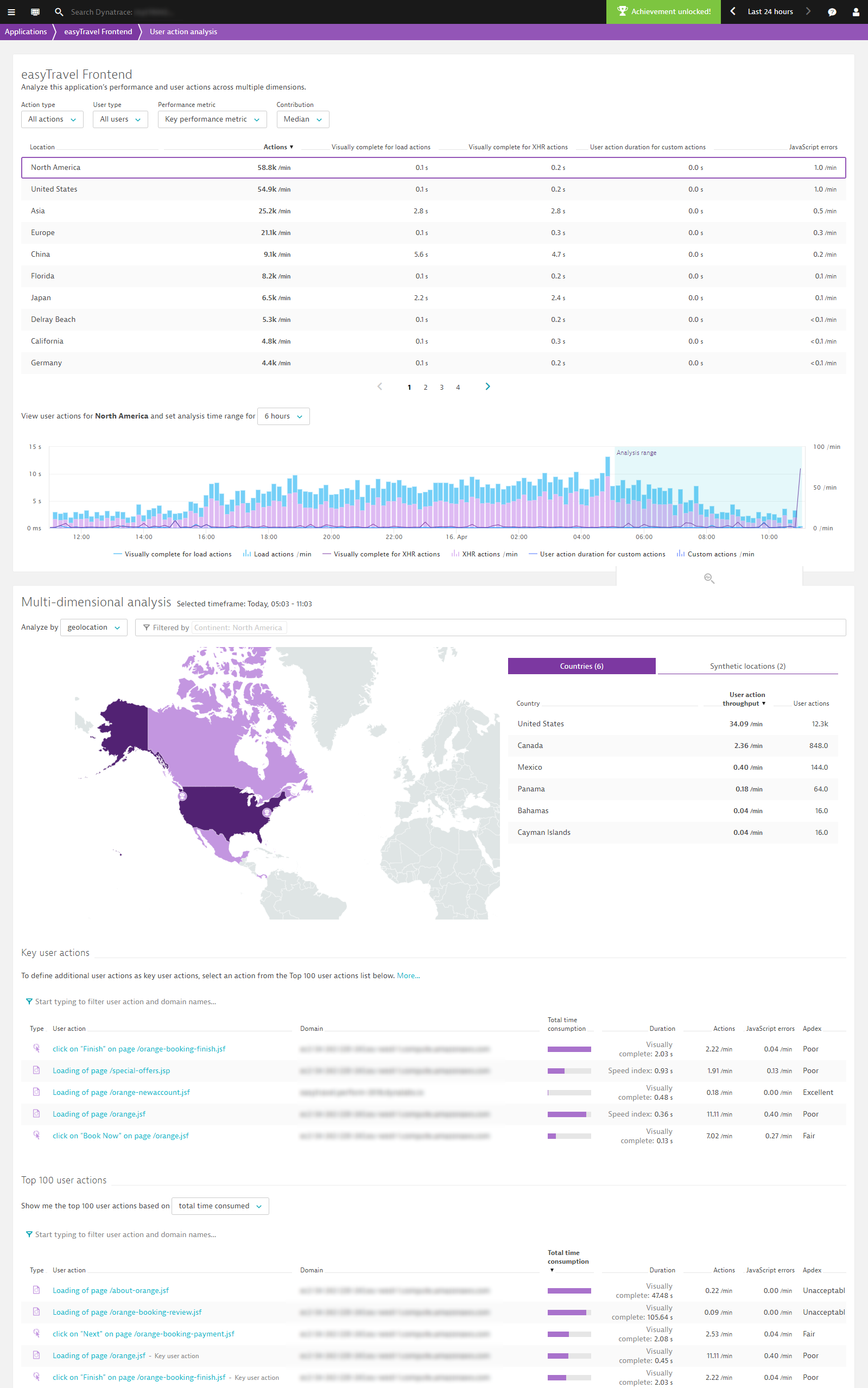Viewport: 868px width, 1388px height.
Task: Open Loading of page /about-orange.jsf action
Action: coord(111,1290)
